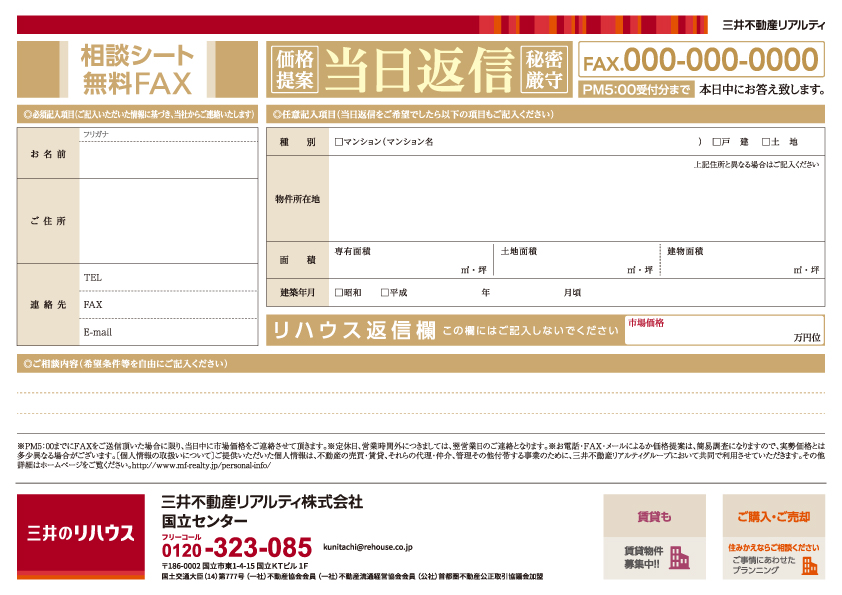Click the 専有面積 entry field

point(411,260)
